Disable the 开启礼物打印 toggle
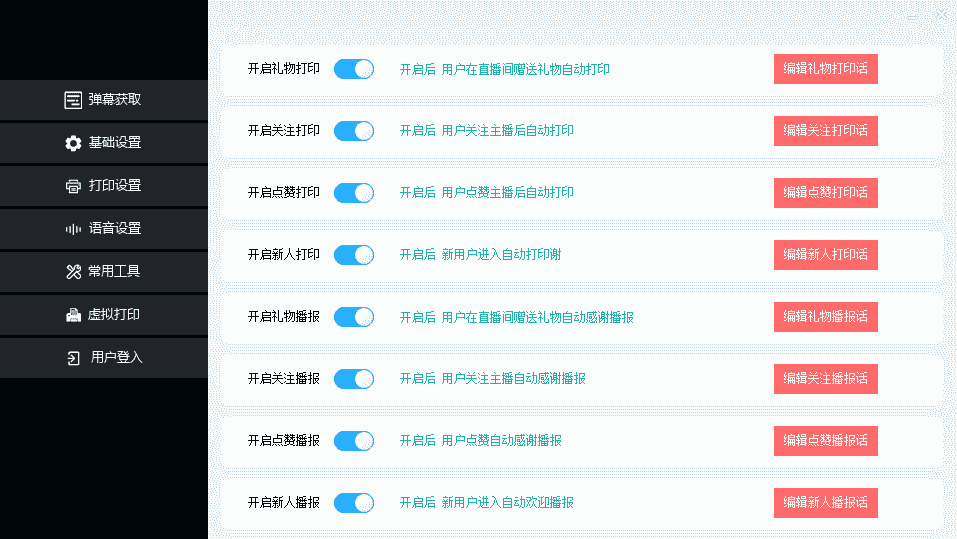 click(x=353, y=69)
